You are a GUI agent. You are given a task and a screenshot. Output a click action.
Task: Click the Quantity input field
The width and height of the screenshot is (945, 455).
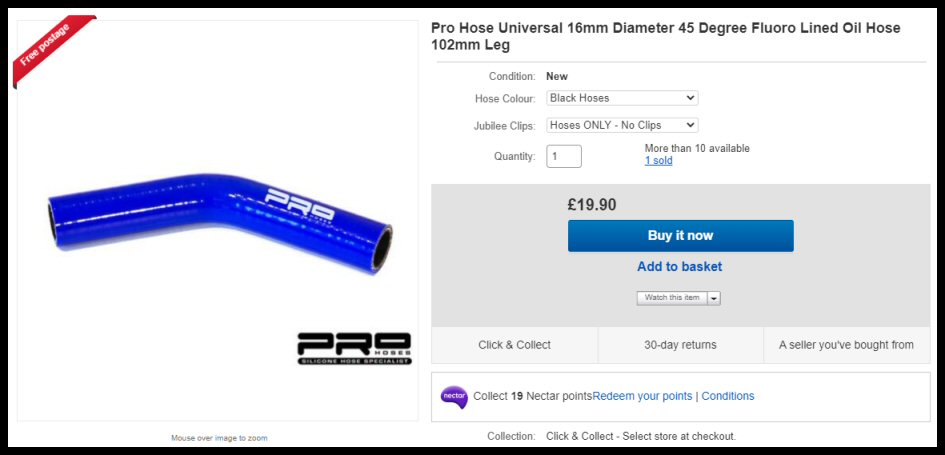(564, 157)
